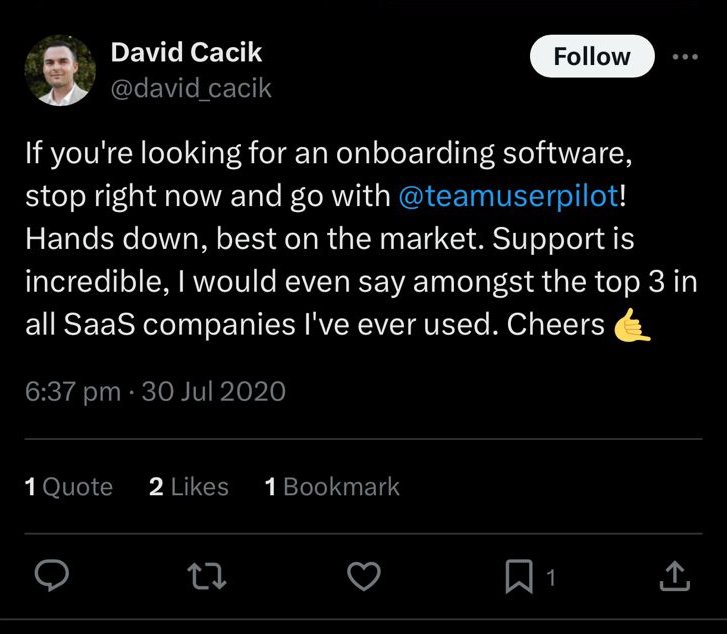Open the 1 Bookmark stat

point(331,487)
